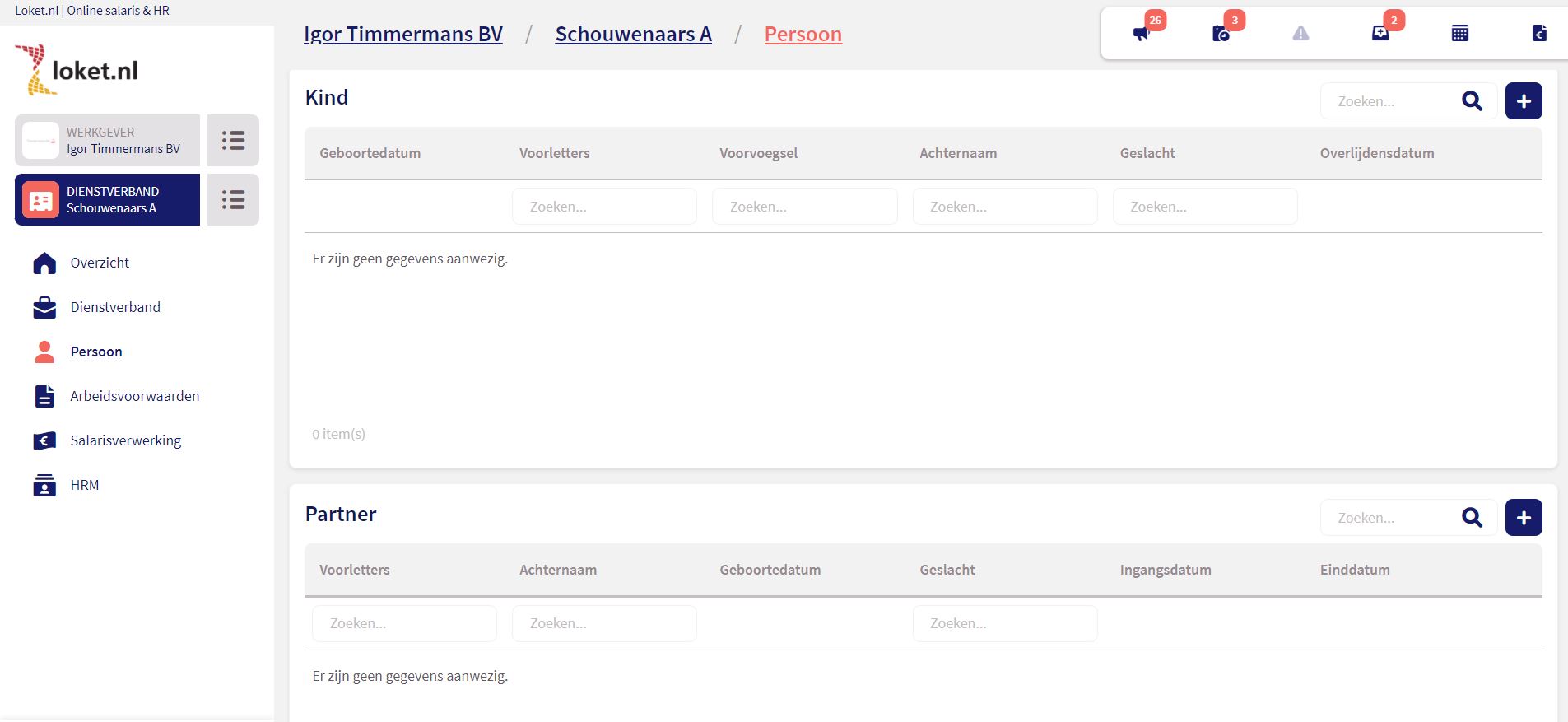
Task: Go to Overzicht in sidebar
Action: (x=100, y=263)
